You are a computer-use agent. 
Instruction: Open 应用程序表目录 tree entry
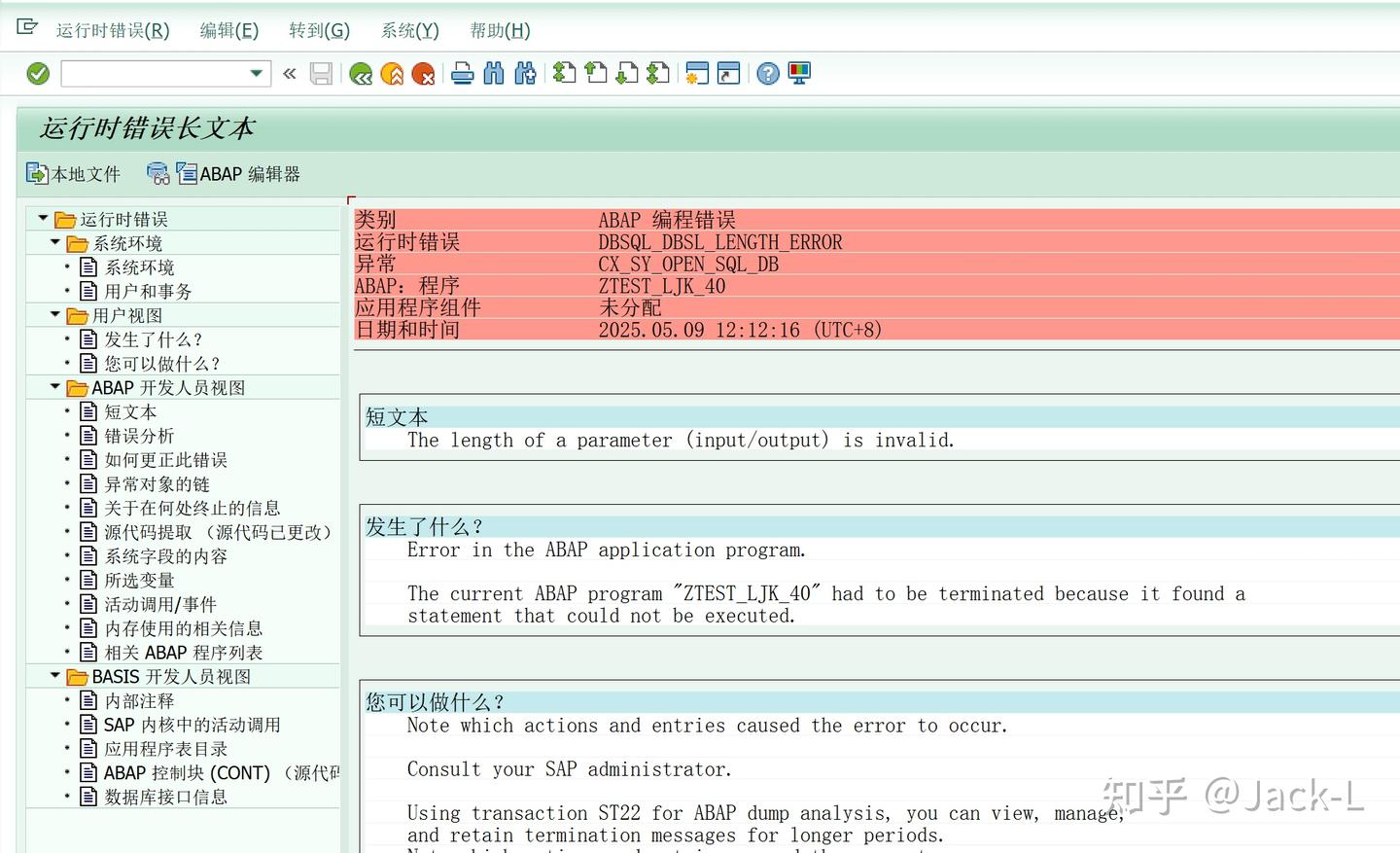pyautogui.click(x=165, y=749)
